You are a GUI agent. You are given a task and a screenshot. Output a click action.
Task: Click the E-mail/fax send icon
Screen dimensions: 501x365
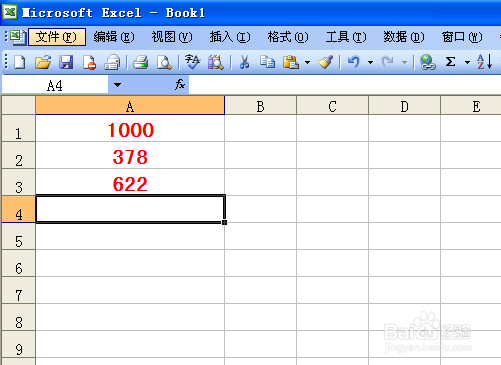(112, 62)
